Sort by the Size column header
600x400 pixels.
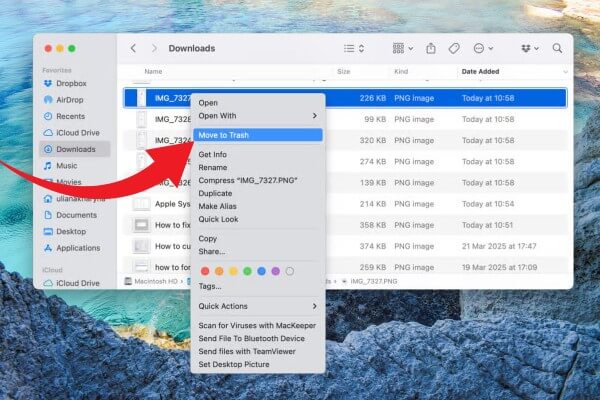tap(343, 72)
